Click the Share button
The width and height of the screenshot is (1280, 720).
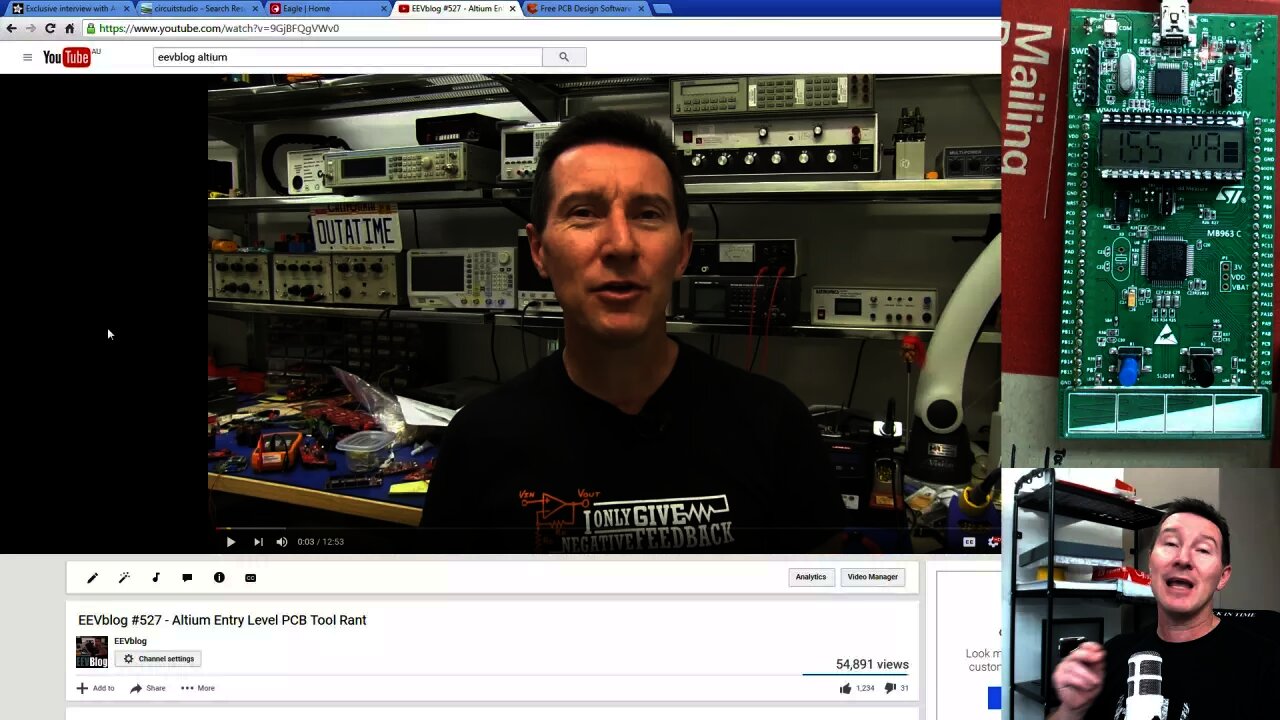pyautogui.click(x=148, y=688)
